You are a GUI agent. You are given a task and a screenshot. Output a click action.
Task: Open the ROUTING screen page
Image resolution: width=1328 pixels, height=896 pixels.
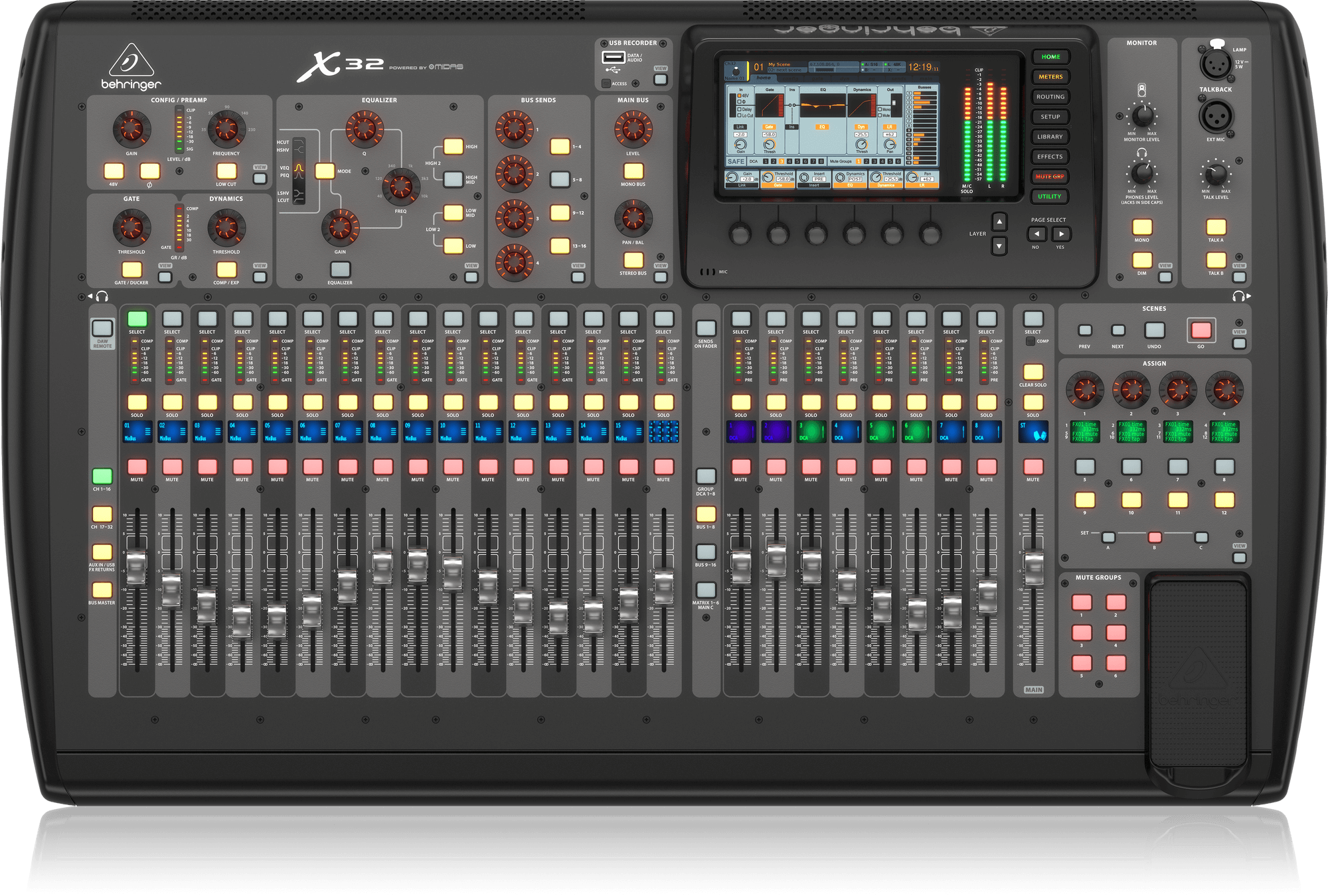pyautogui.click(x=1050, y=97)
